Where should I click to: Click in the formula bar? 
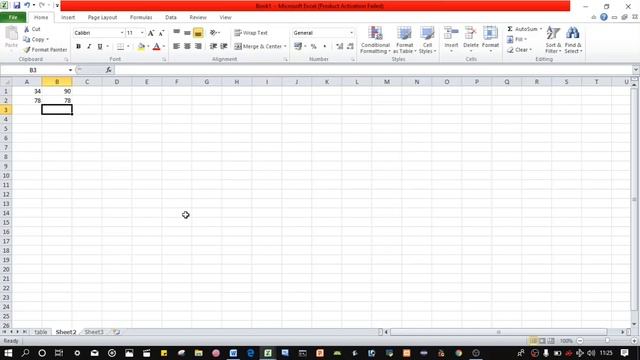373,70
